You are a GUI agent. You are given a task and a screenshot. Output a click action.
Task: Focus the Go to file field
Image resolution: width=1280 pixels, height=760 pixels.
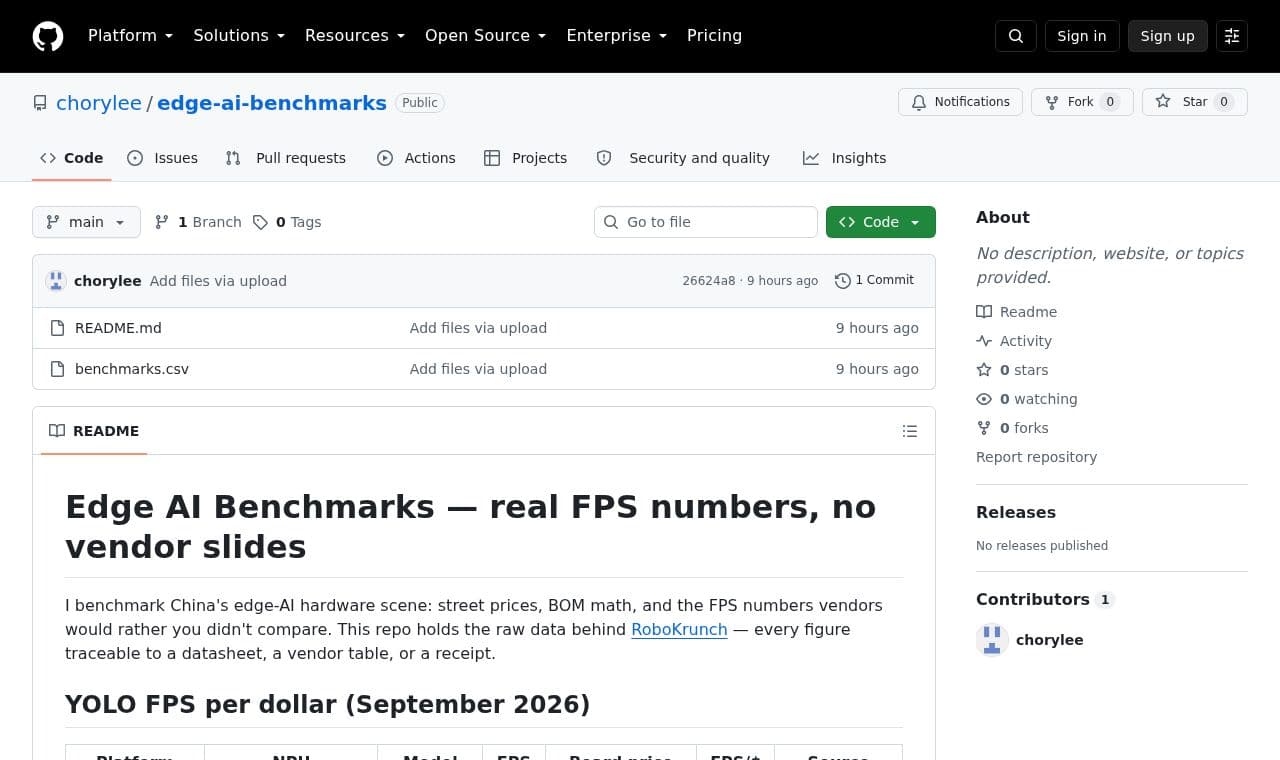(x=706, y=222)
